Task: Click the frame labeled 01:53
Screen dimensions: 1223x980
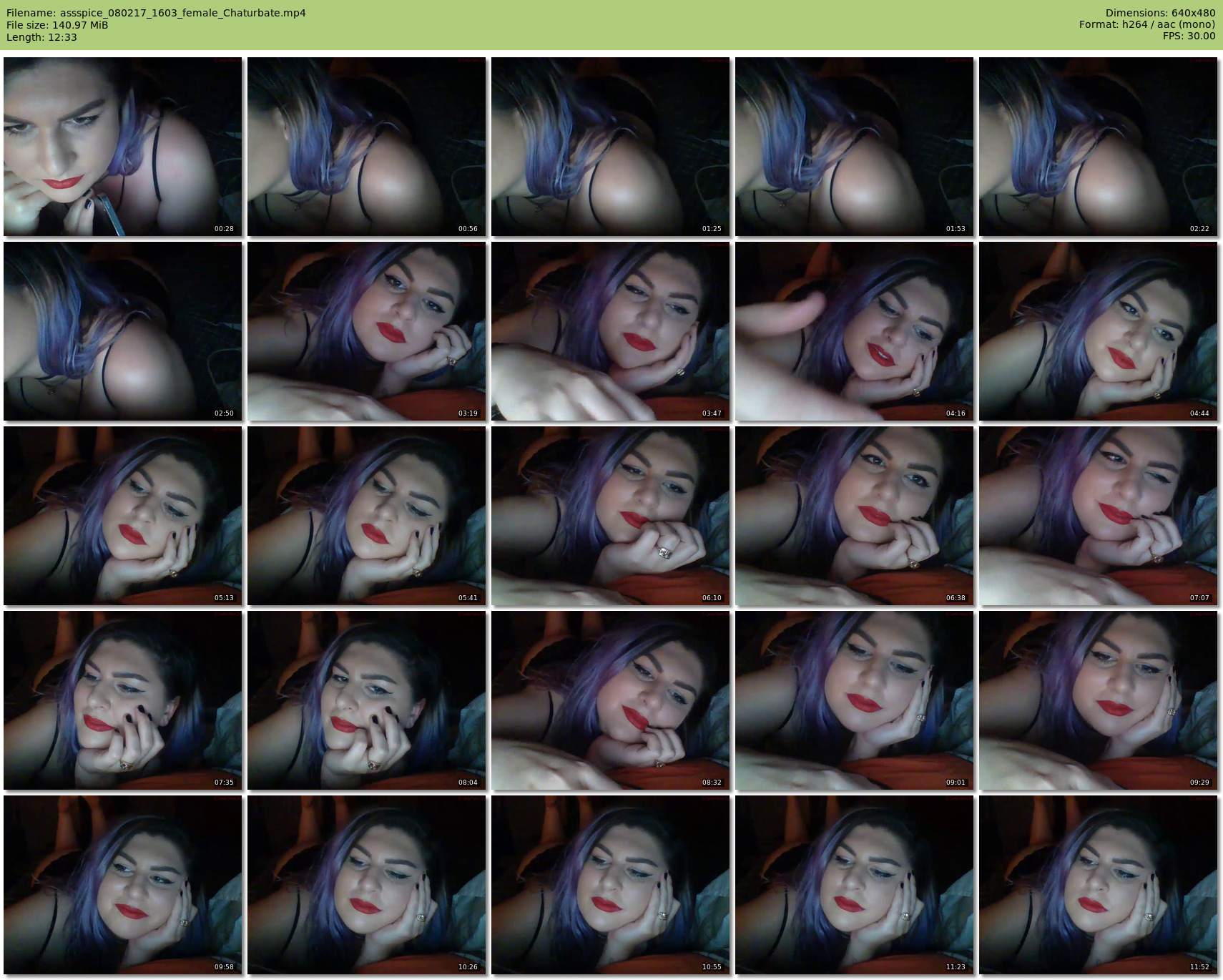Action: 854,147
